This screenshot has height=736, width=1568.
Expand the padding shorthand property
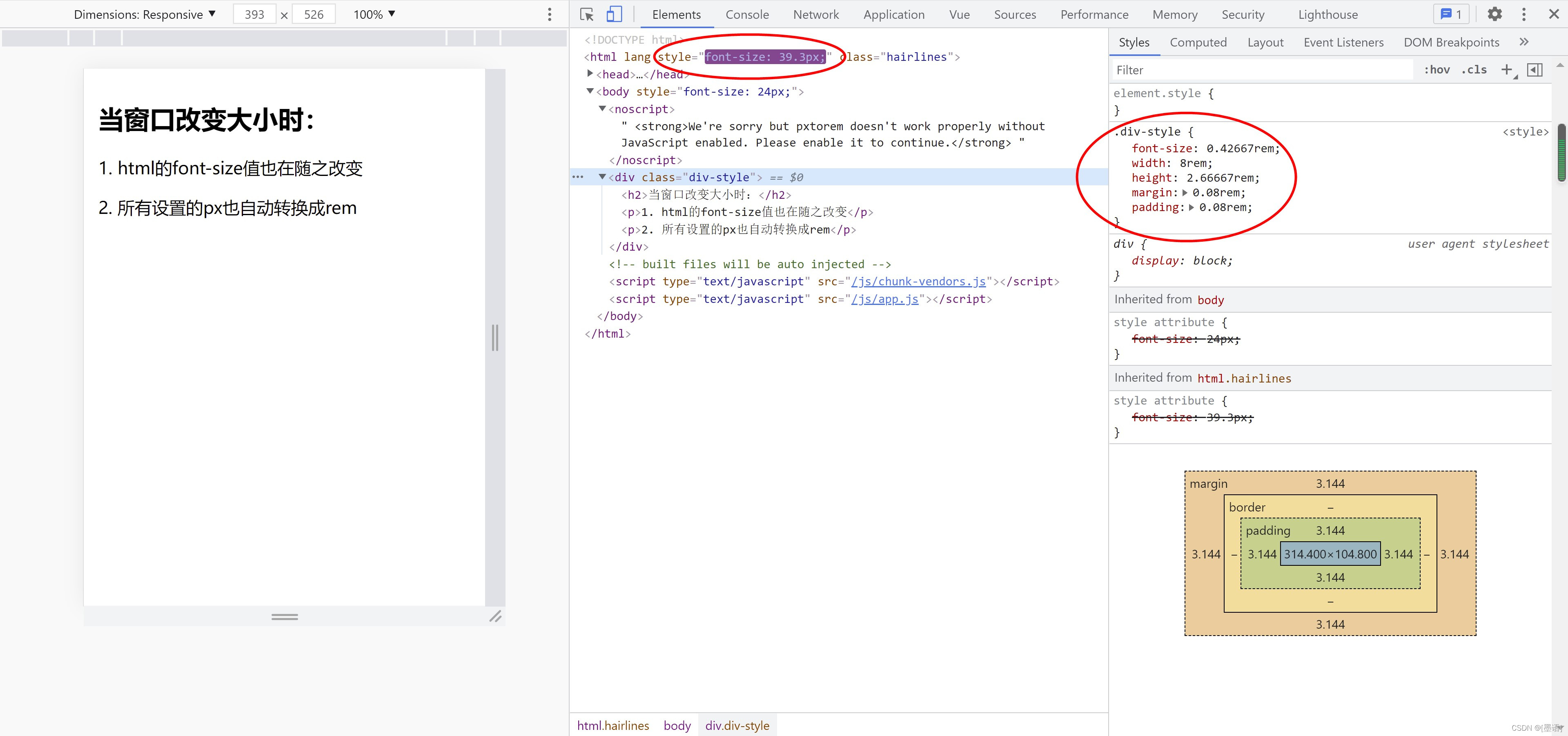pyautogui.click(x=1191, y=207)
